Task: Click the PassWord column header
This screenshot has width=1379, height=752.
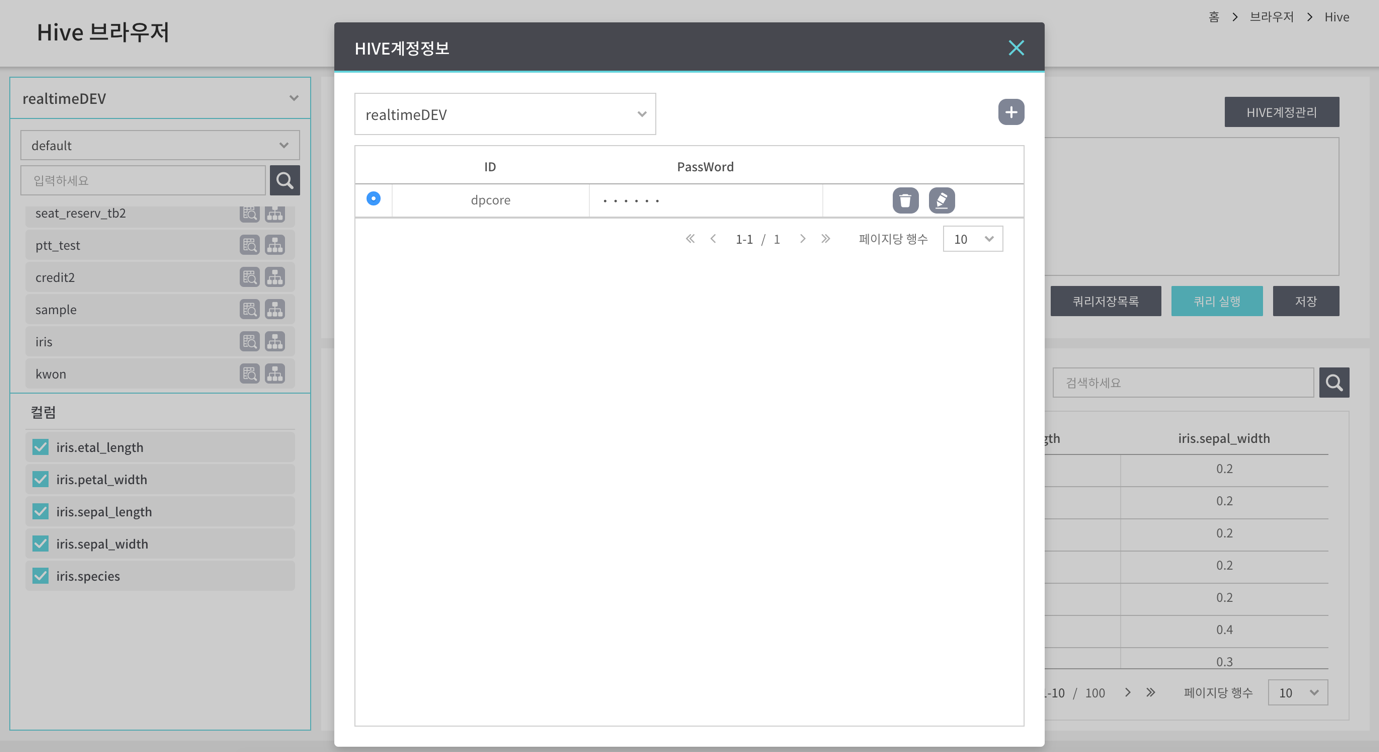Action: coord(705,166)
